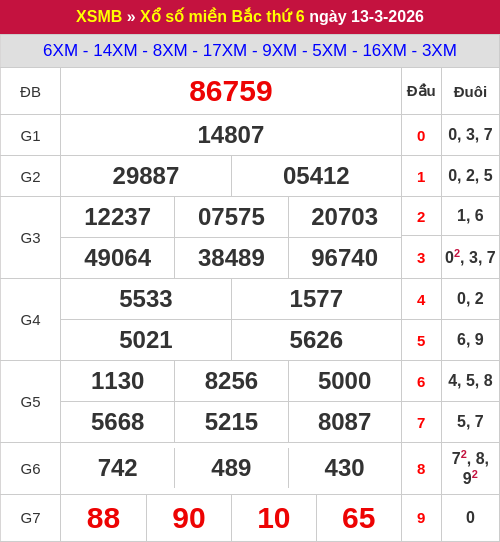Select the G4 number 5021

(x=146, y=340)
